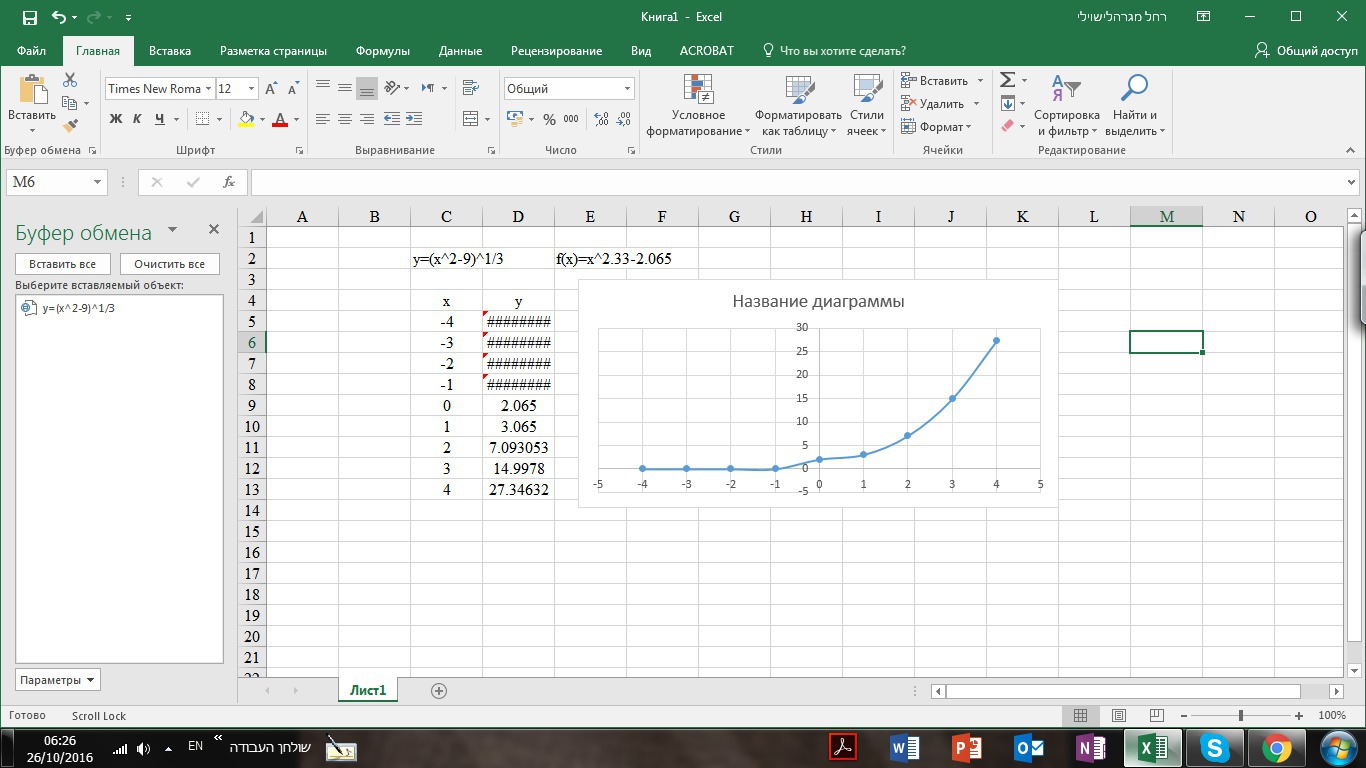Toggle bold (Ж) formatting
This screenshot has width=1366, height=768.
click(115, 119)
